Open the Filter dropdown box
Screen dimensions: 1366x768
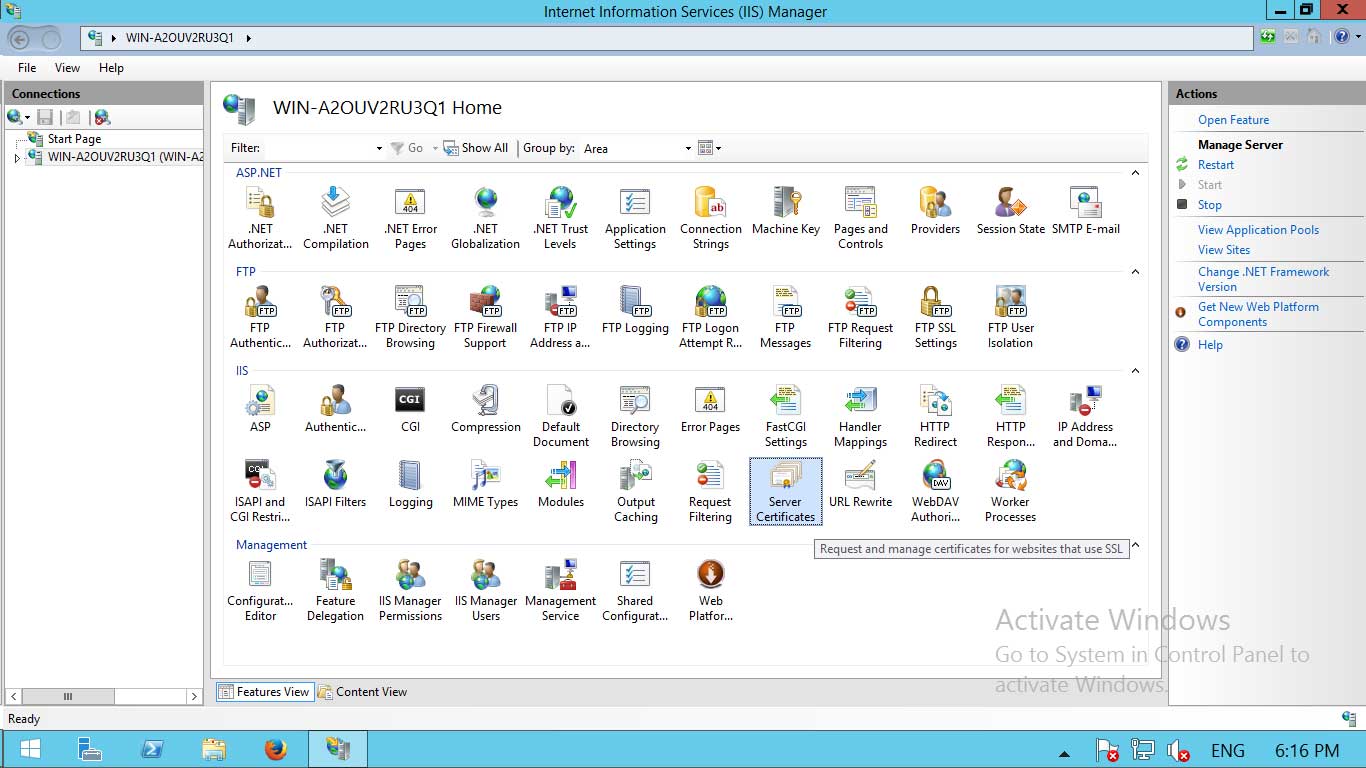coord(323,148)
